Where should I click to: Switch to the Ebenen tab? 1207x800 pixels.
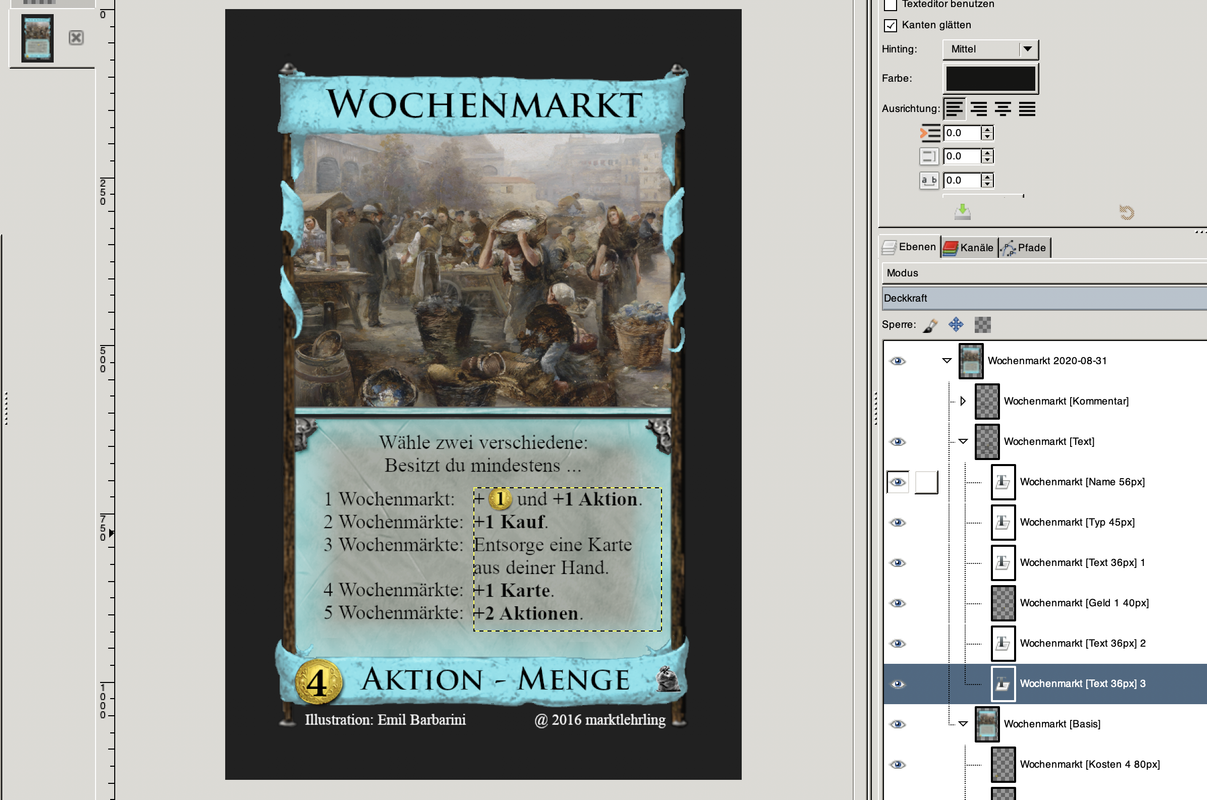pyautogui.click(x=910, y=247)
